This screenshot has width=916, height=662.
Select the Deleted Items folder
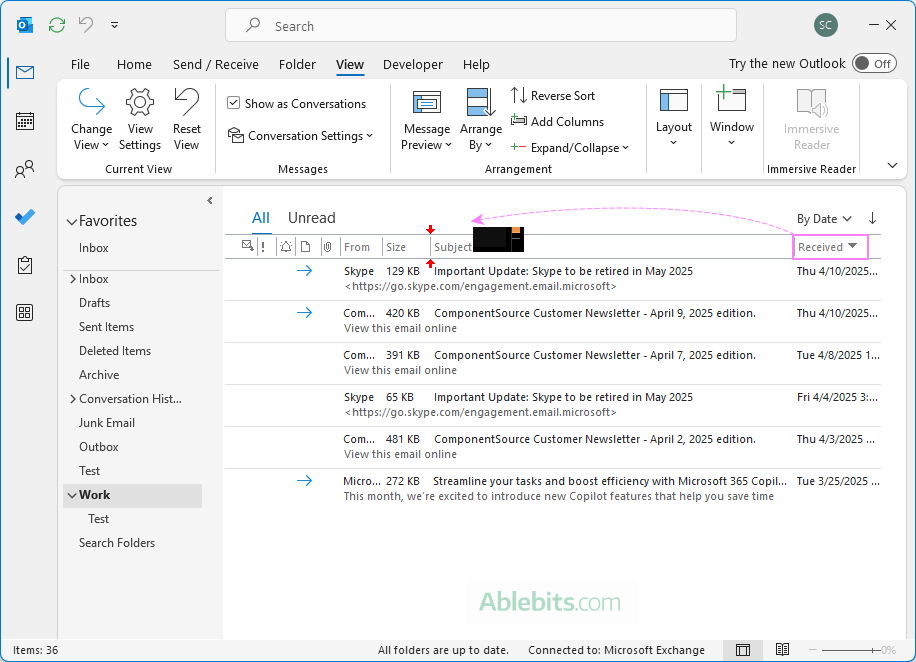click(x=115, y=351)
